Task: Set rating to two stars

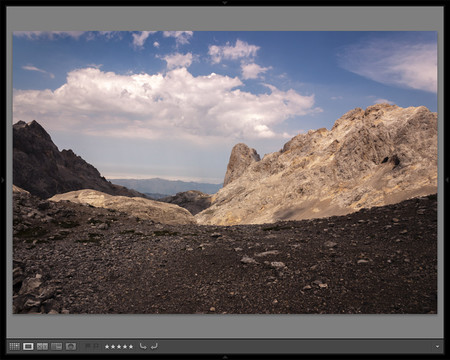Action: (x=113, y=347)
